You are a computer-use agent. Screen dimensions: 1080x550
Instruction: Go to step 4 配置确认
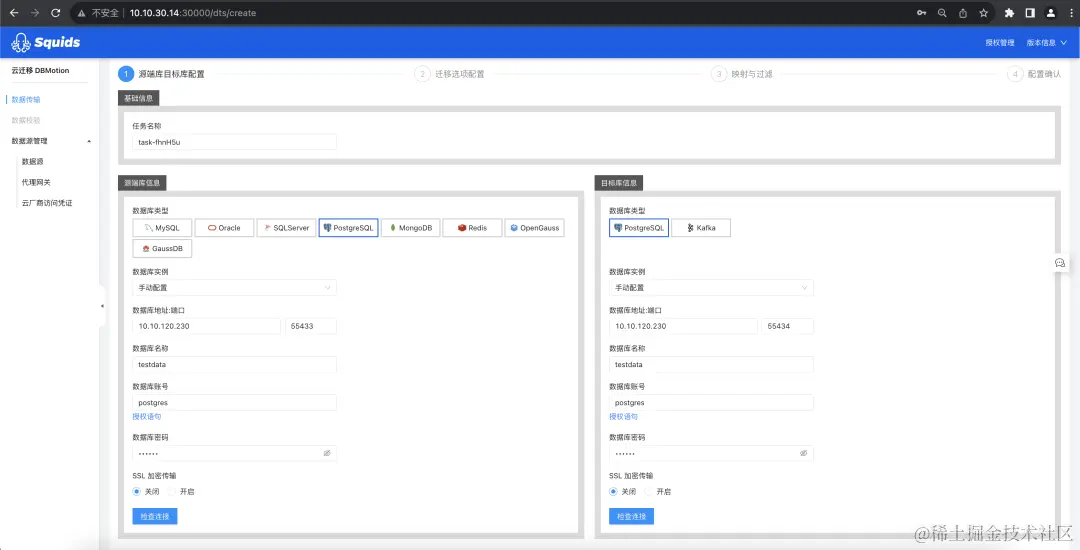(x=1034, y=74)
